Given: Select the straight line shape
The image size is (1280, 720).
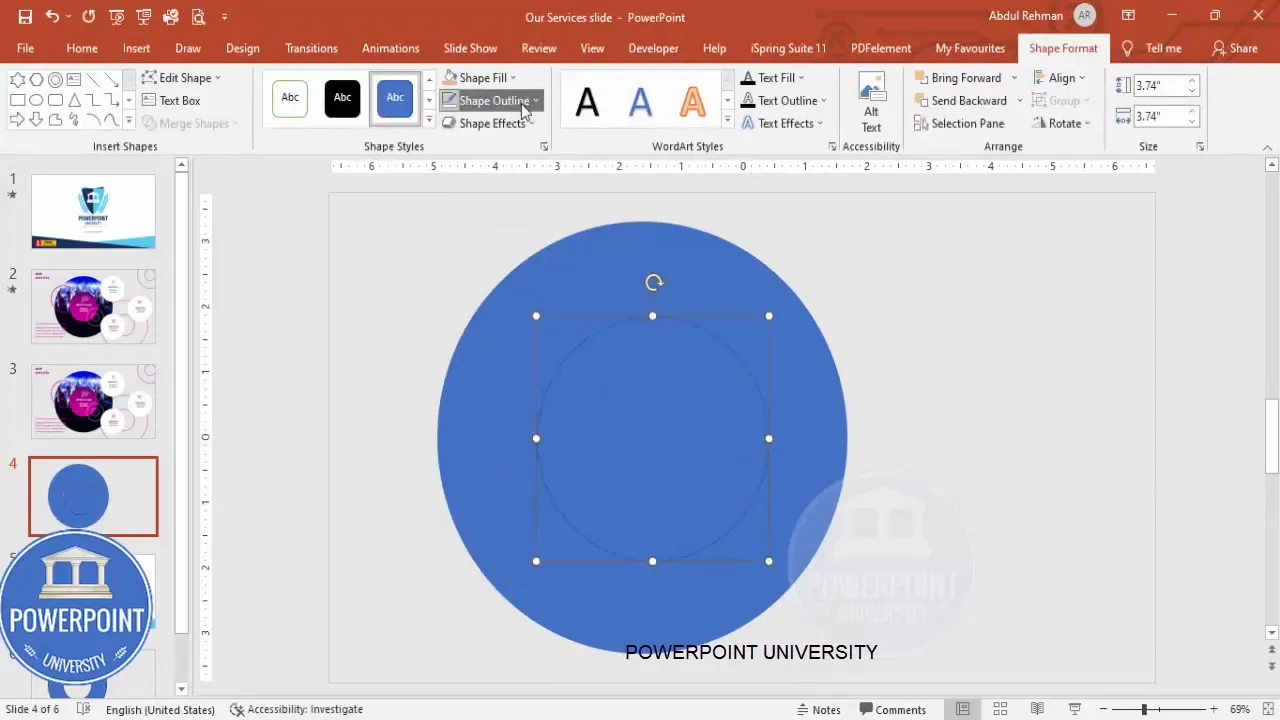Looking at the screenshot, I should (x=93, y=80).
